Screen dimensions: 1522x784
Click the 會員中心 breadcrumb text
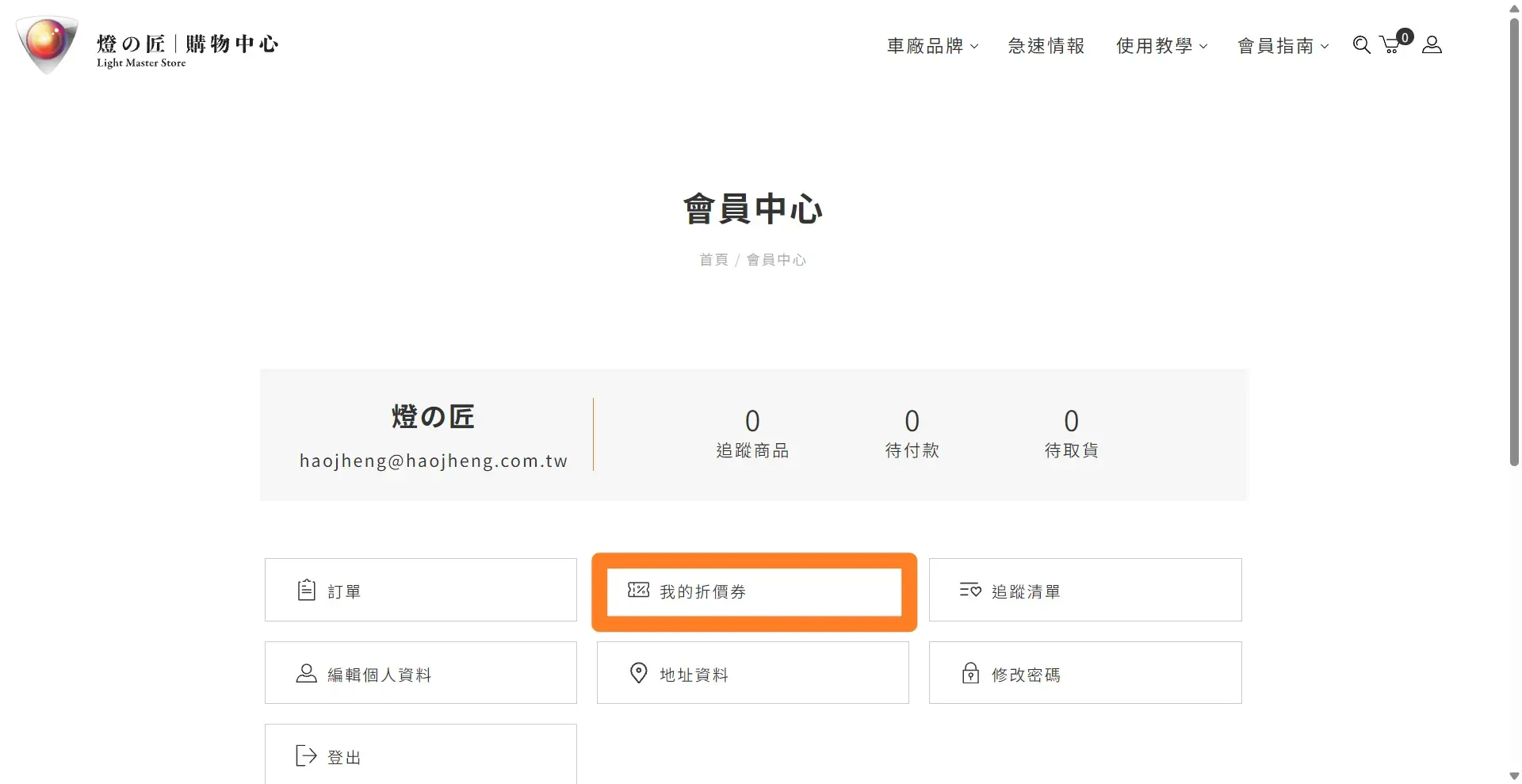coord(776,260)
